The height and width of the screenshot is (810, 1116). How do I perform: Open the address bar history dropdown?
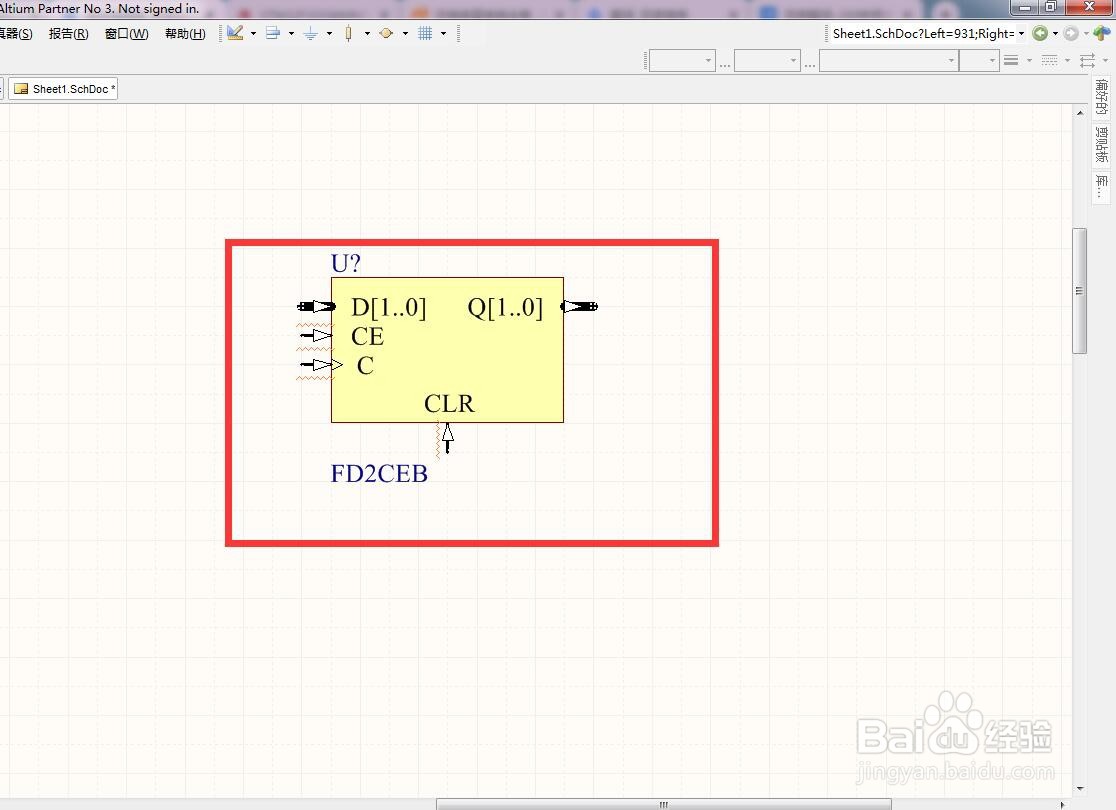click(x=1021, y=33)
